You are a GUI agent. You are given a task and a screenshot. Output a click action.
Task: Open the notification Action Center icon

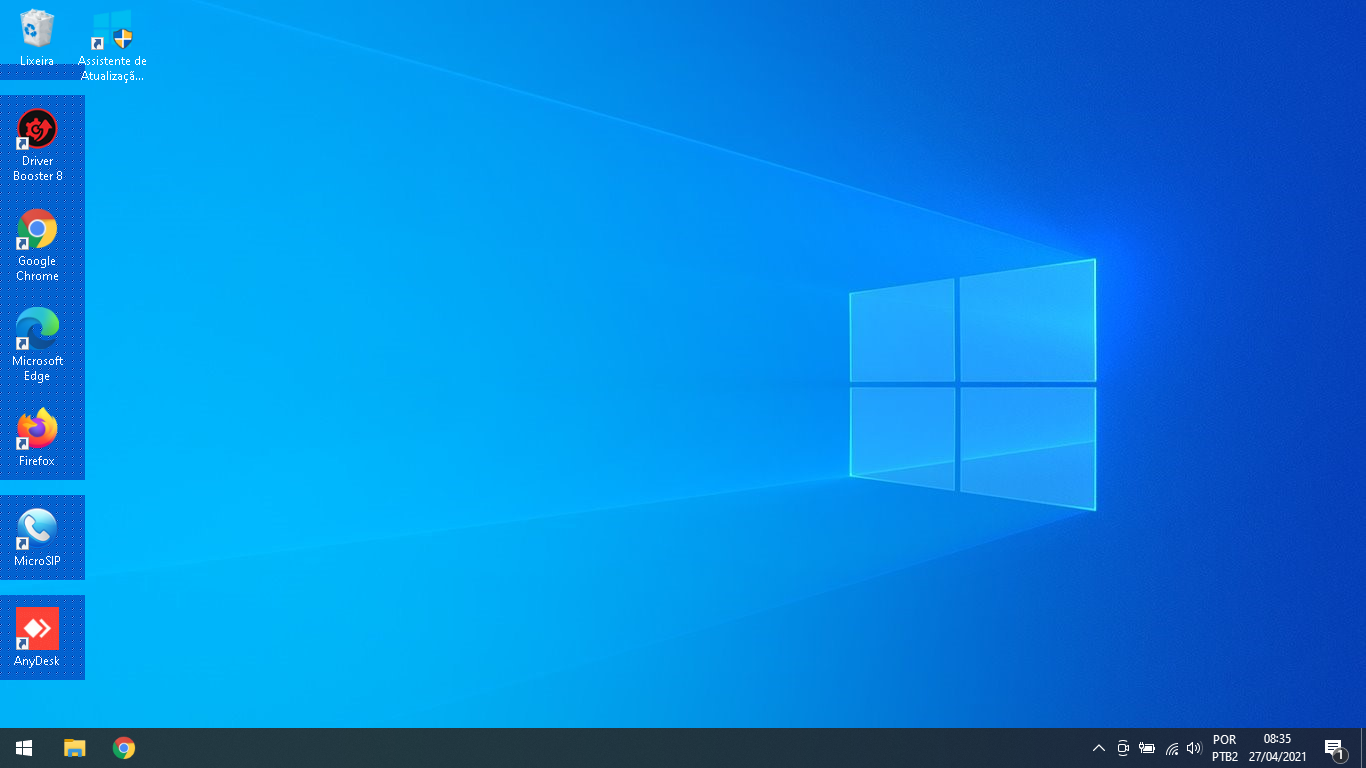(1334, 748)
